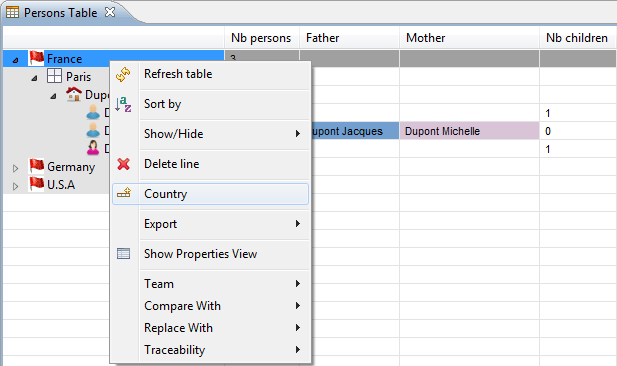Image resolution: width=617 pixels, height=366 pixels.
Task: Select the Dupont Michelle mother cell
Action: tap(469, 131)
